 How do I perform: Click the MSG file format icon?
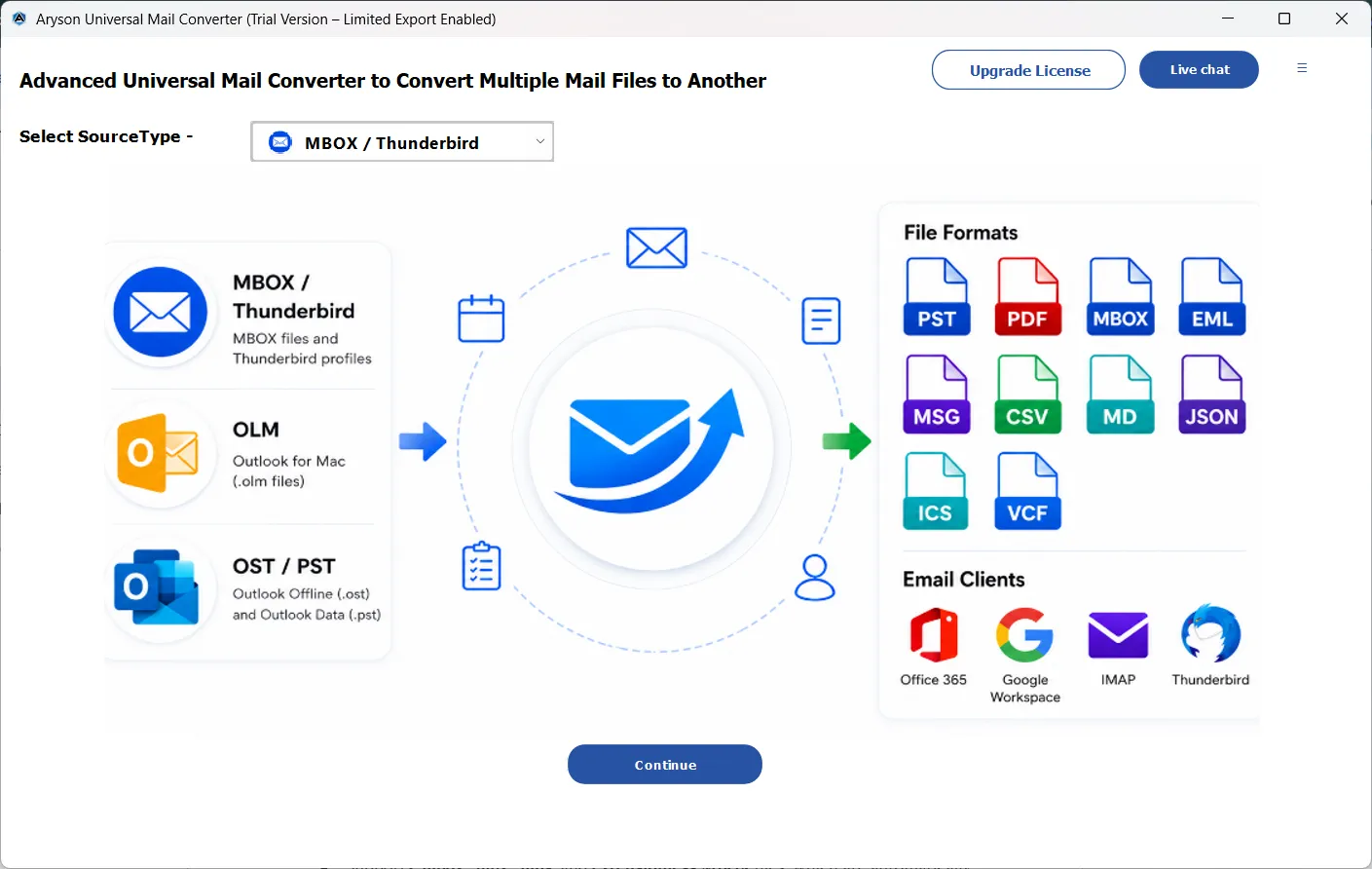[937, 394]
